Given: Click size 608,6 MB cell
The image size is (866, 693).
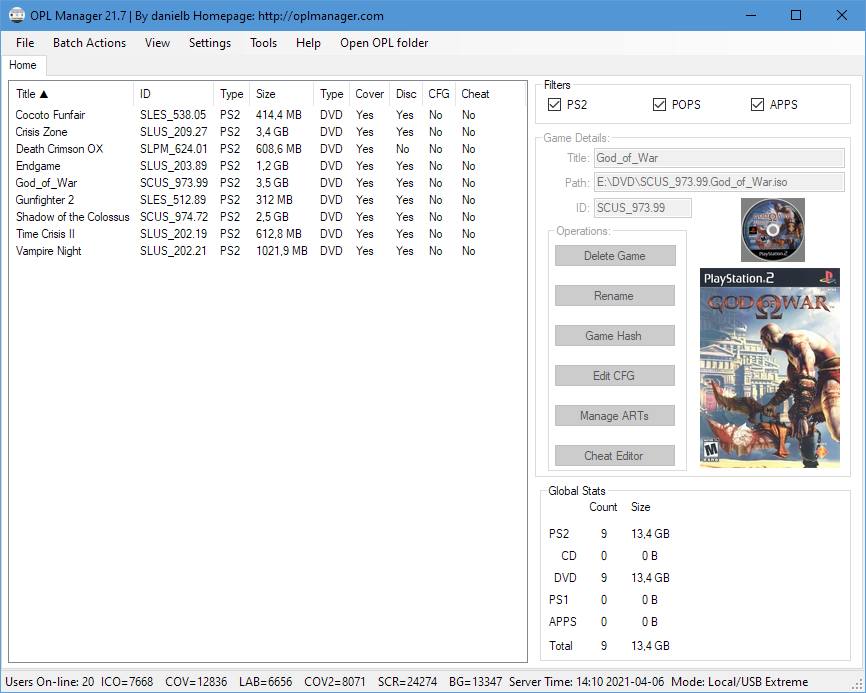Looking at the screenshot, I should [x=278, y=149].
